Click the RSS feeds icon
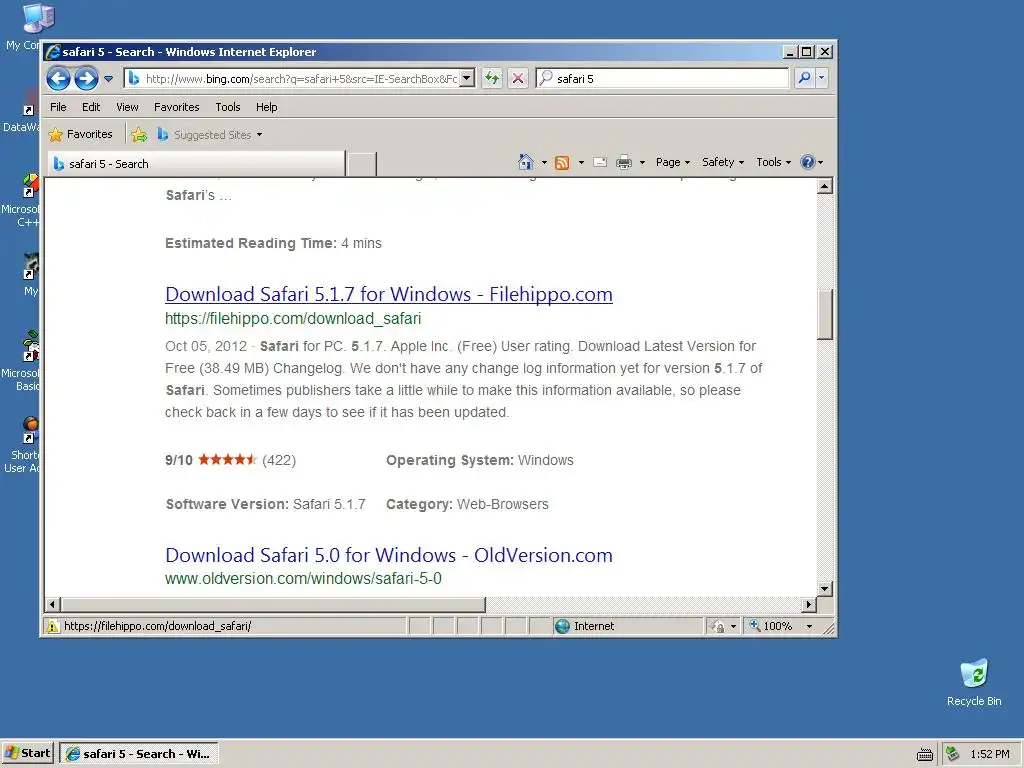The width and height of the screenshot is (1024, 768). click(562, 163)
